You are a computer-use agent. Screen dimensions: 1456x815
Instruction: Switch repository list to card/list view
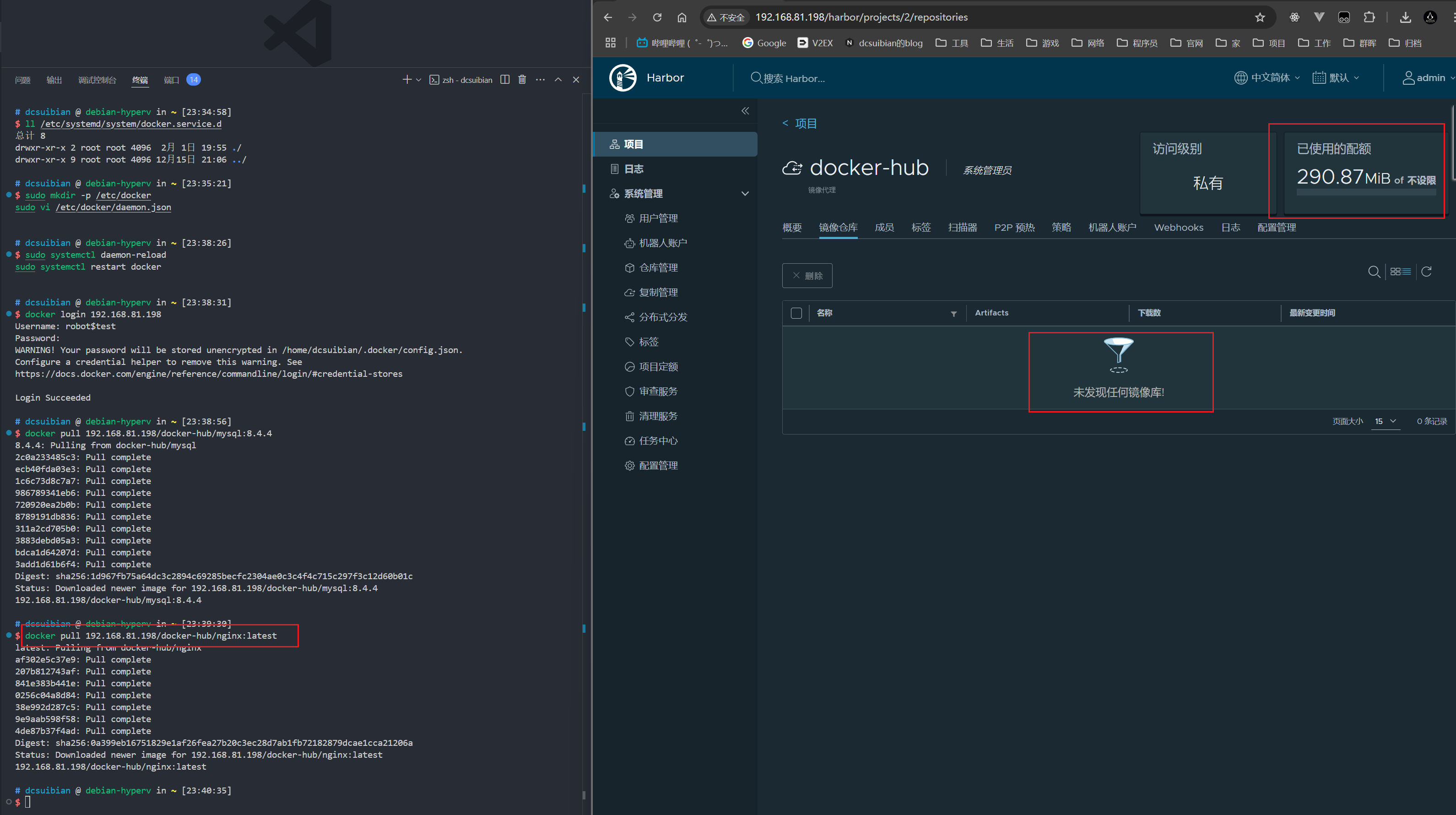[x=1401, y=272]
